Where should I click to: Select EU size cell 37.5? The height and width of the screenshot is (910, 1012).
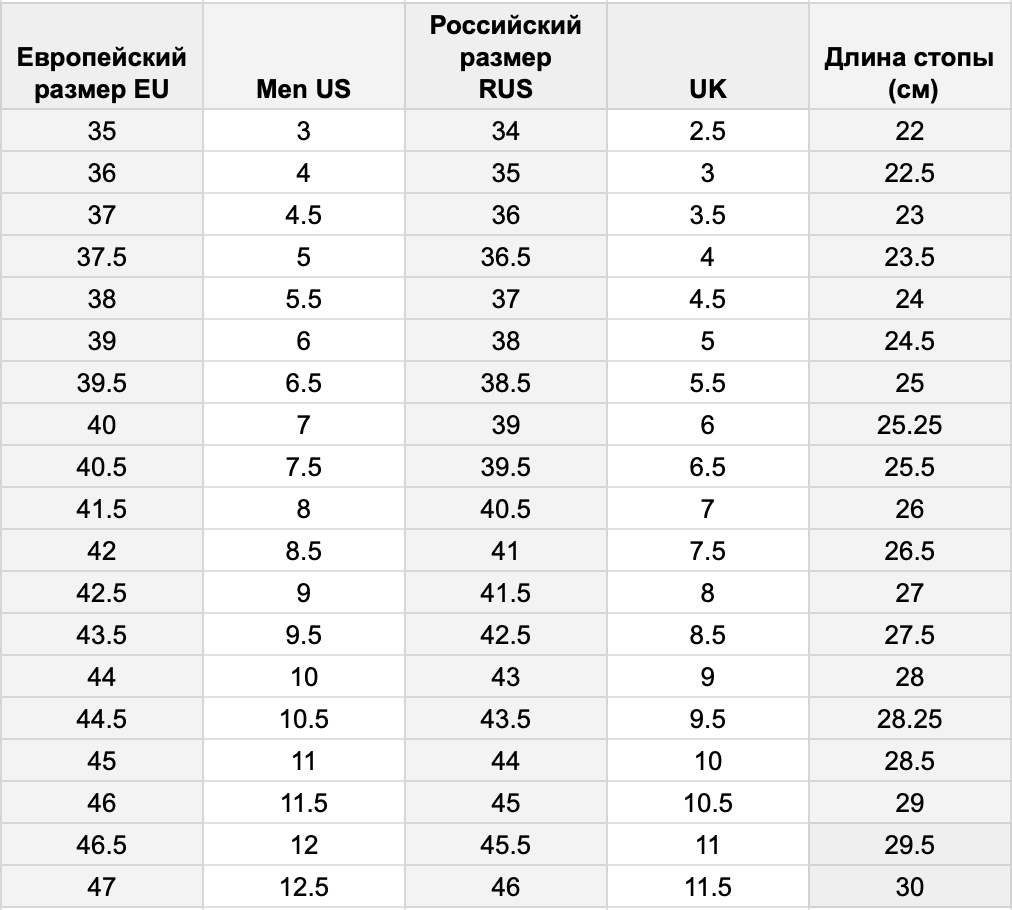click(x=102, y=257)
